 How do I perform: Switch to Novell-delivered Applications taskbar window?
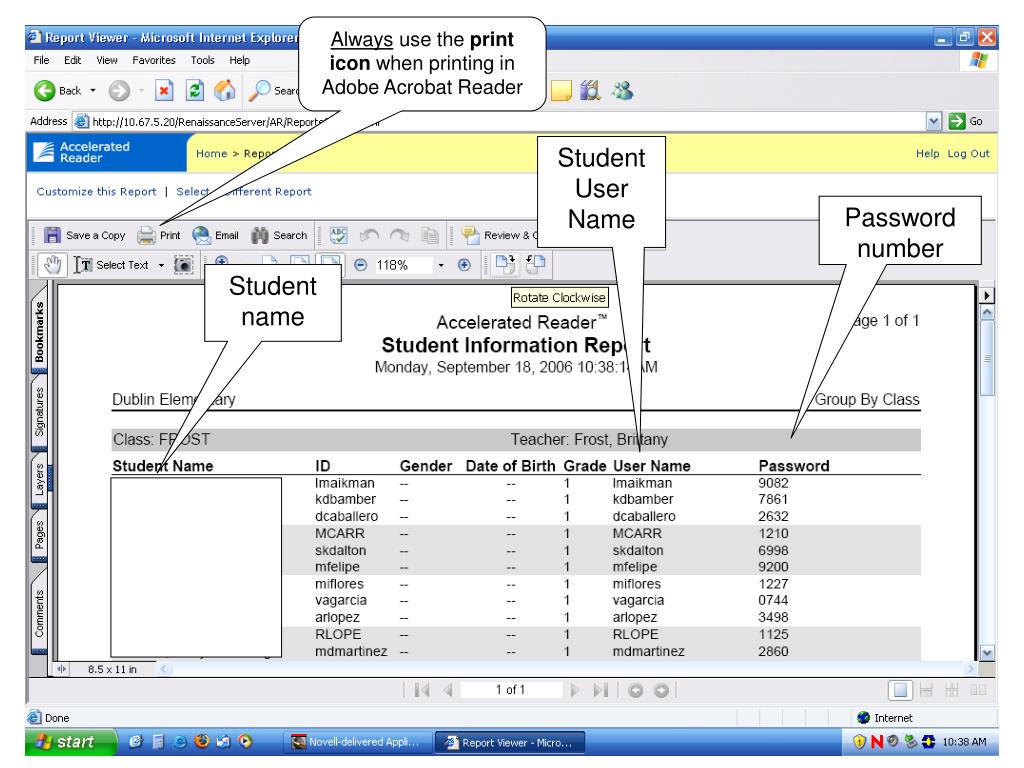(357, 742)
